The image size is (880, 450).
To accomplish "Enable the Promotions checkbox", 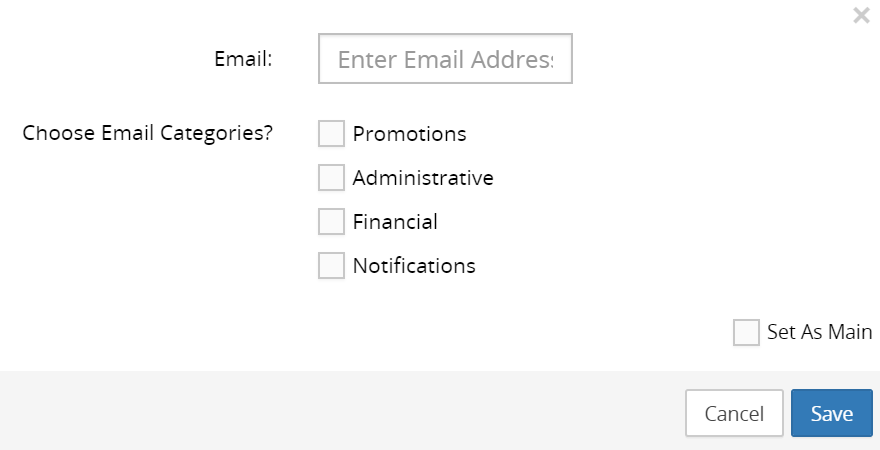I will click(331, 134).
